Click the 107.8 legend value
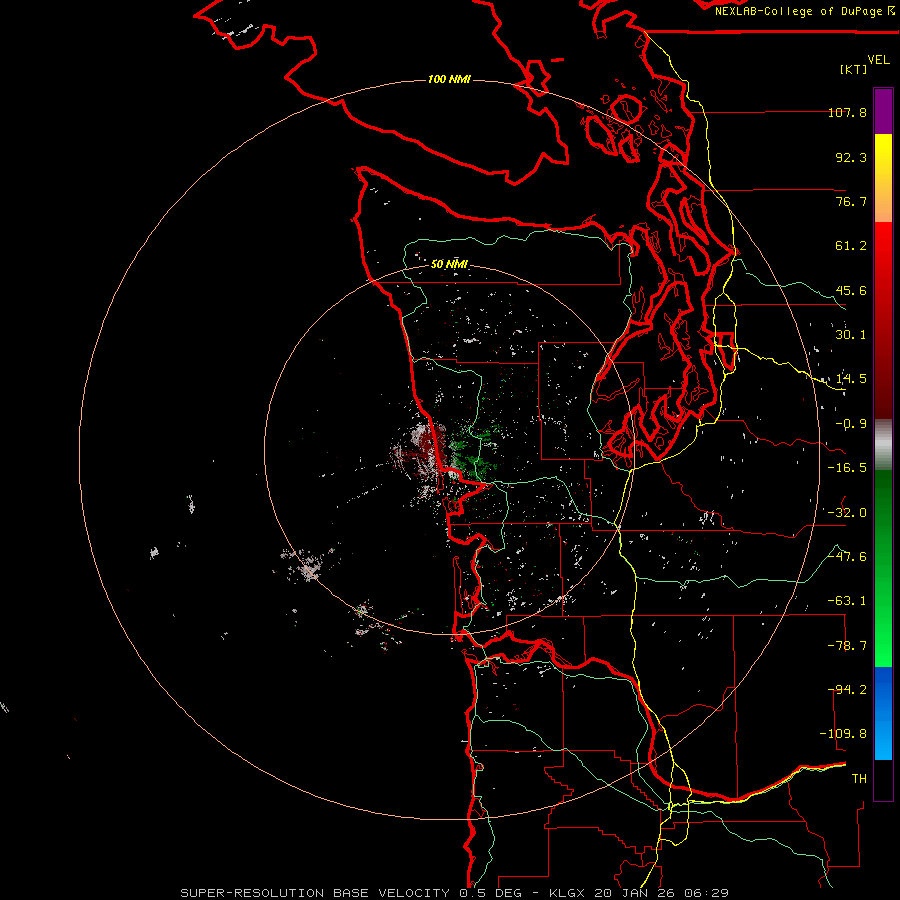This screenshot has width=900, height=900. [847, 112]
